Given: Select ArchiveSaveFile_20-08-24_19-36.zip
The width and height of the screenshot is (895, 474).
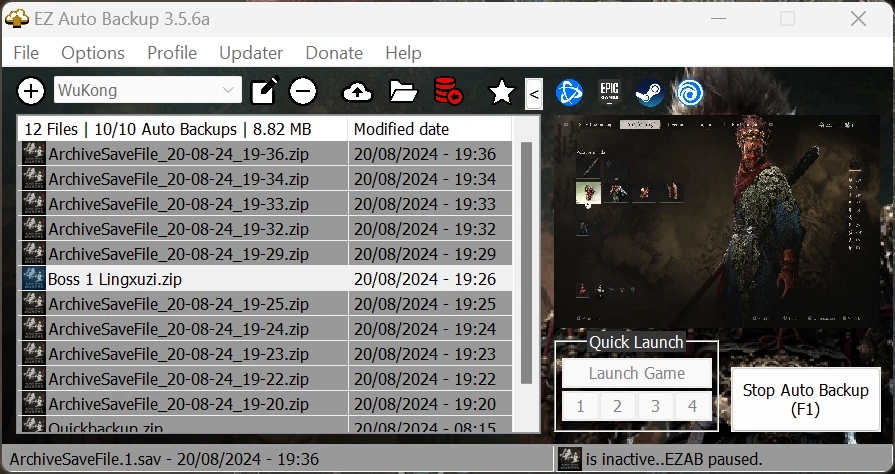Looking at the screenshot, I should tap(265, 154).
